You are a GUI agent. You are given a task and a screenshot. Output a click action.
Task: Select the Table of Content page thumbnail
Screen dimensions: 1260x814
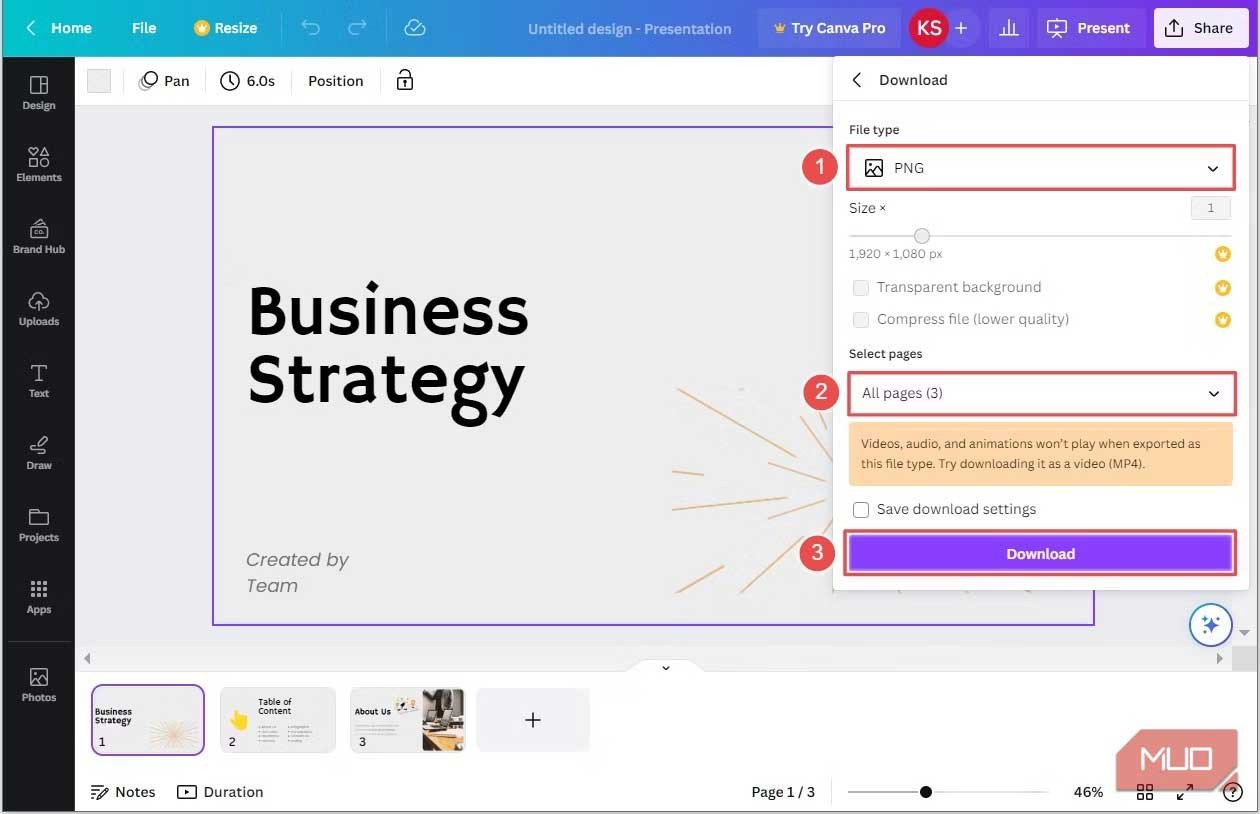[277, 719]
